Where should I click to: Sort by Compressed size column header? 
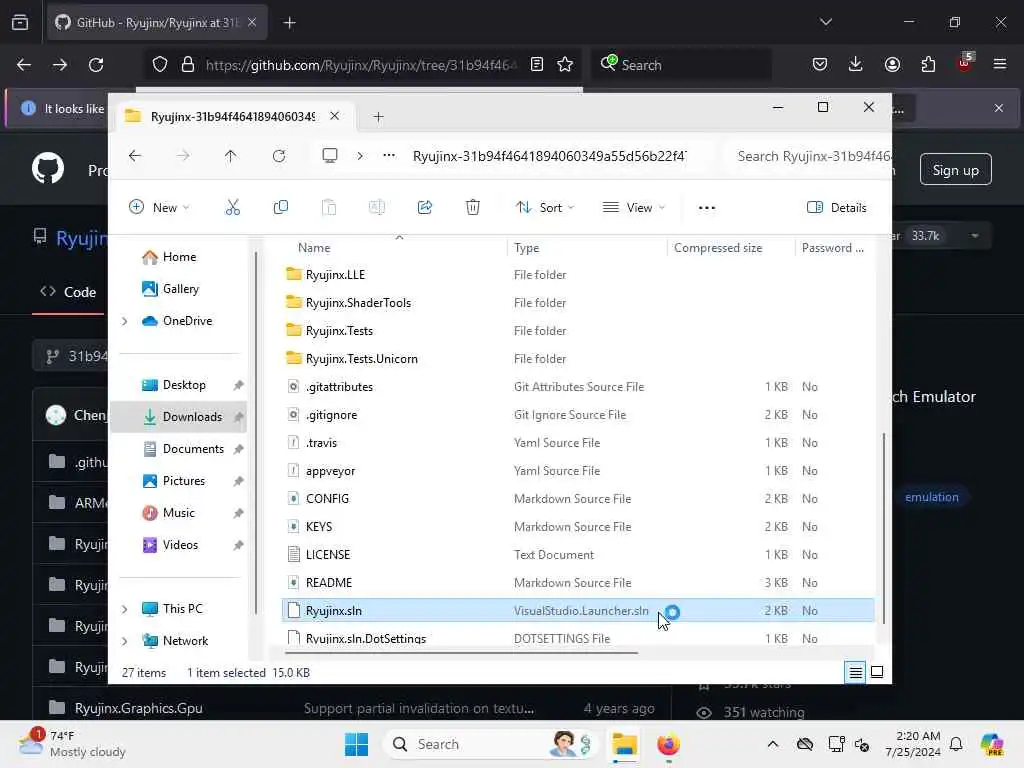(x=718, y=248)
